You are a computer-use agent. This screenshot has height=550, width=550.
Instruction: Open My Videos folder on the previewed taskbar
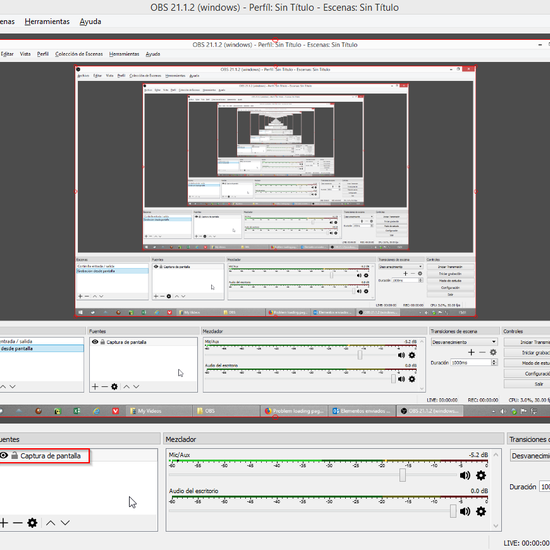[159, 411]
